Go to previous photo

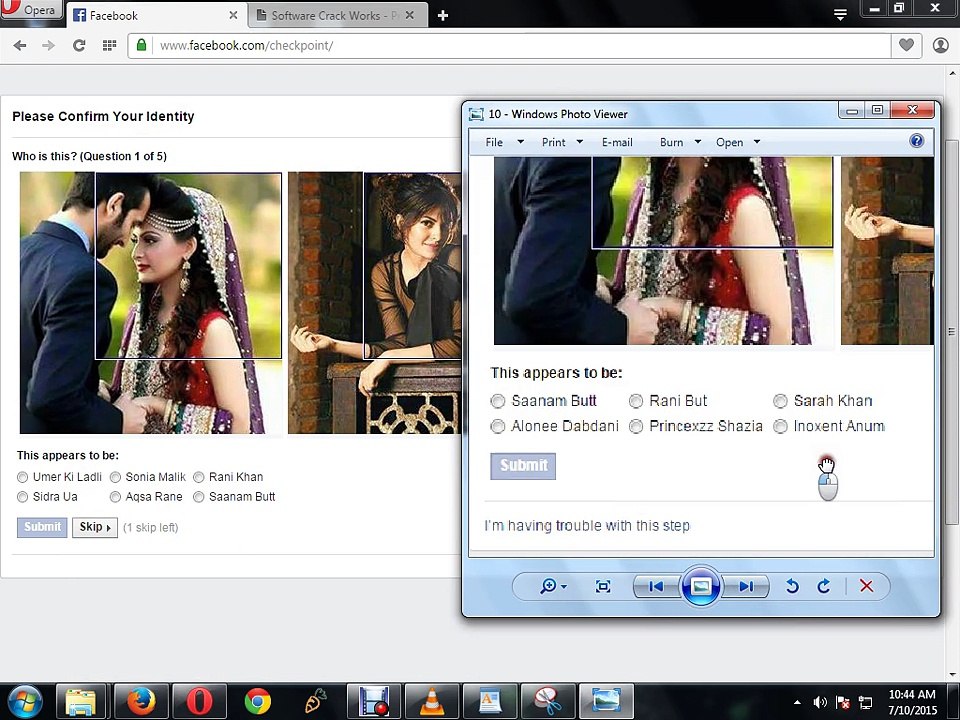(656, 587)
